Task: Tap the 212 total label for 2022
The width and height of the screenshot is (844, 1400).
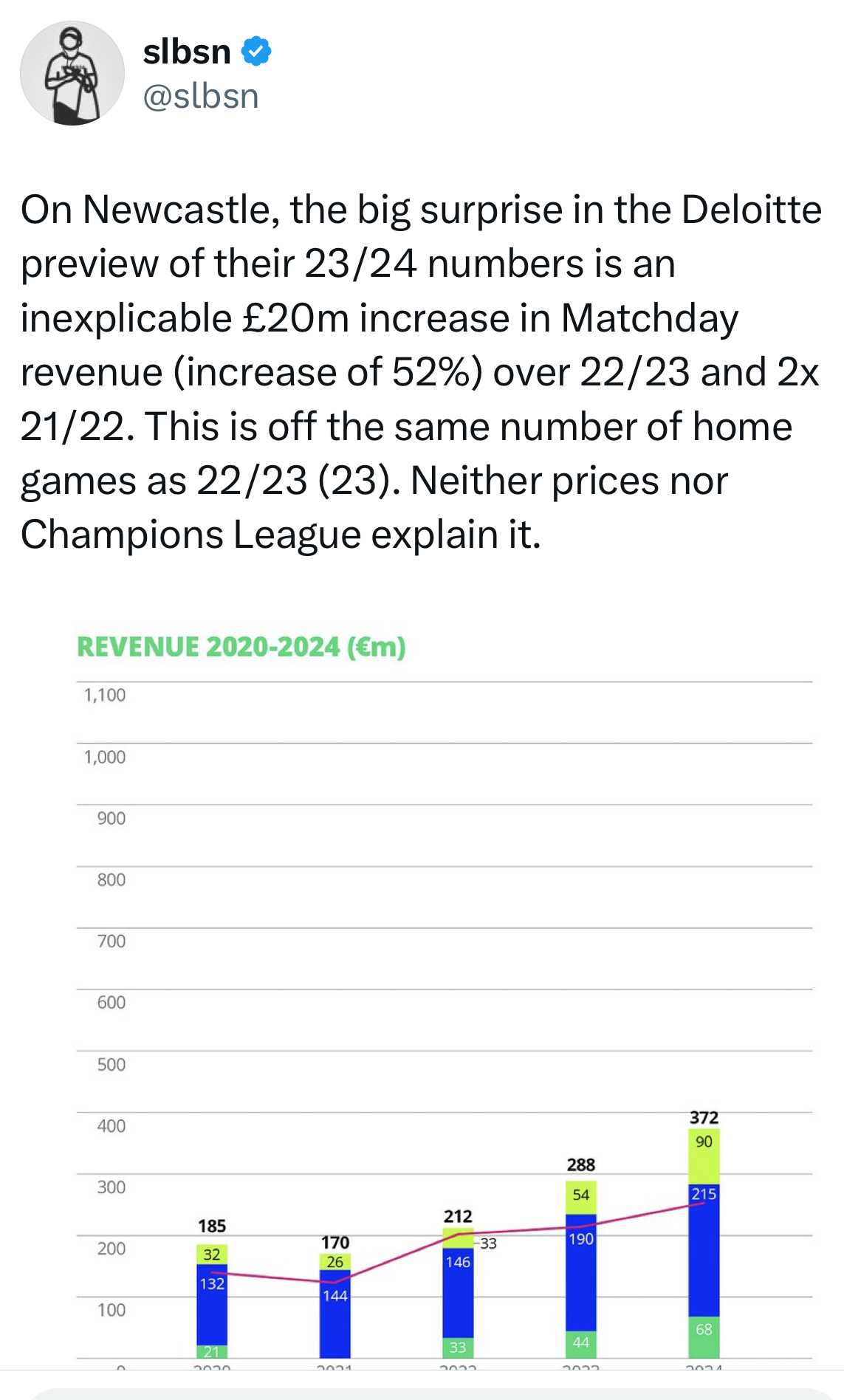Action: 458,1216
